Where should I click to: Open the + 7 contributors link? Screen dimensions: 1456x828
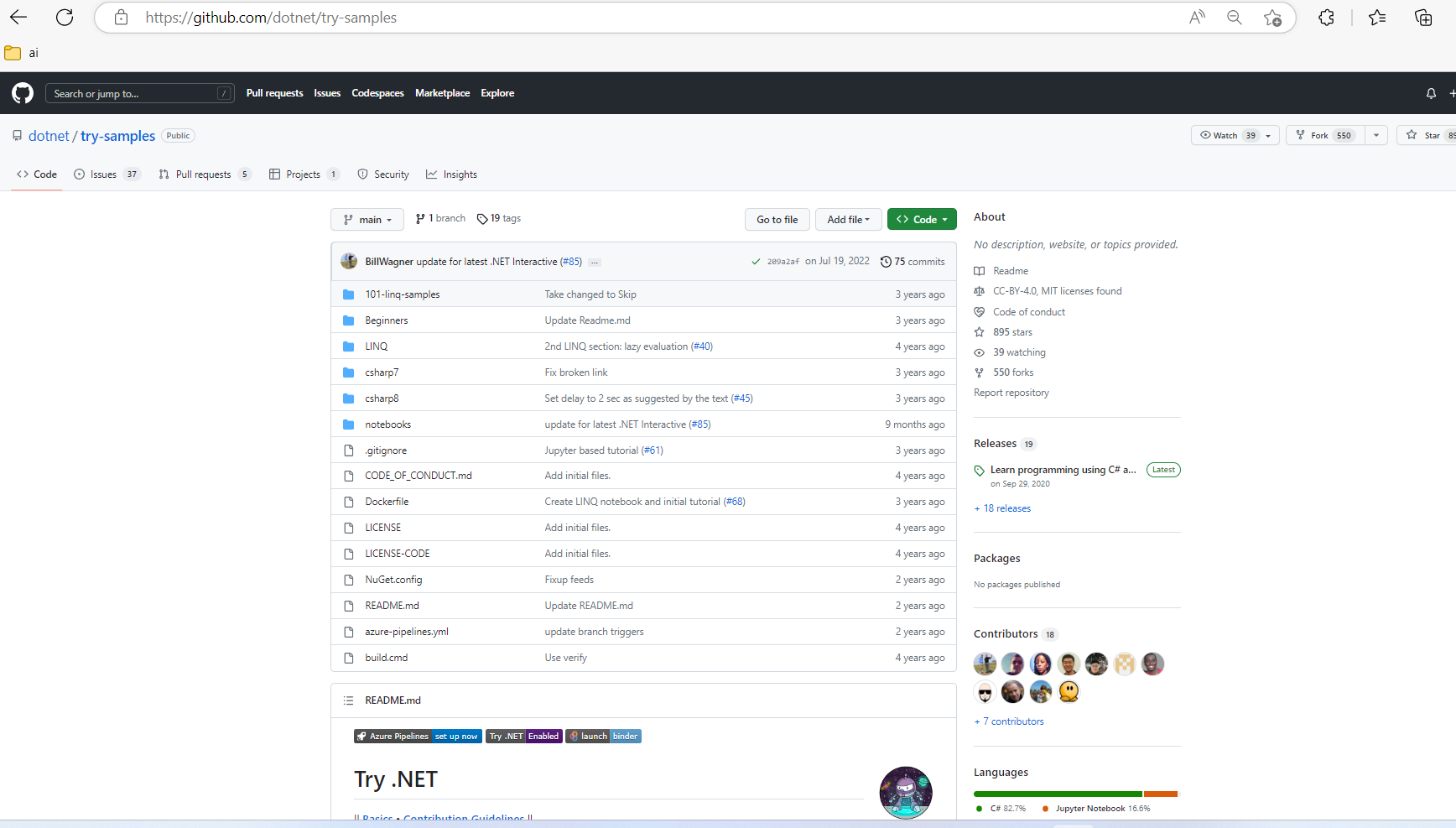pos(1009,721)
